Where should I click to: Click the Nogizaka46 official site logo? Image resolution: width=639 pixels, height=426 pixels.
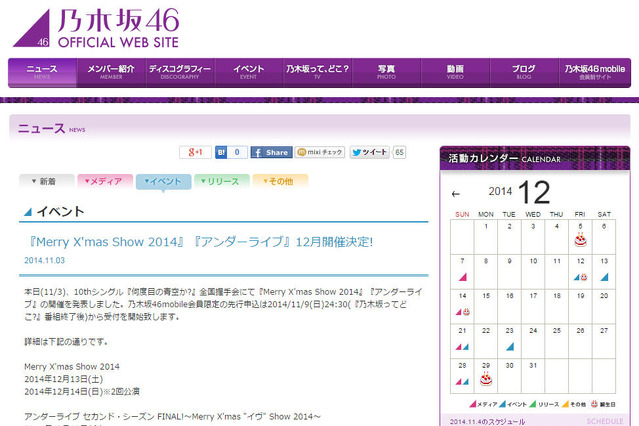[x=96, y=28]
